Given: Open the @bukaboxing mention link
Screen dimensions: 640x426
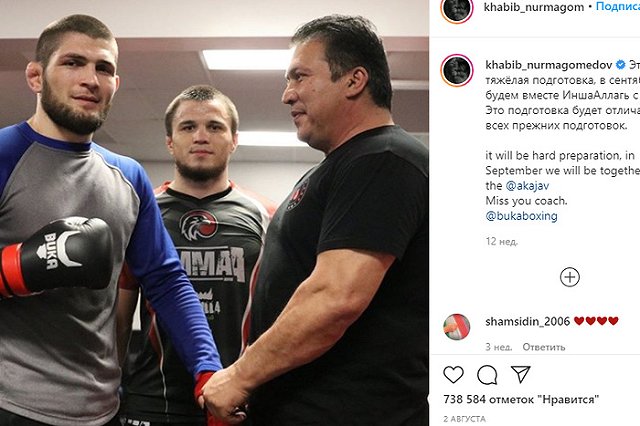Looking at the screenshot, I should (522, 216).
